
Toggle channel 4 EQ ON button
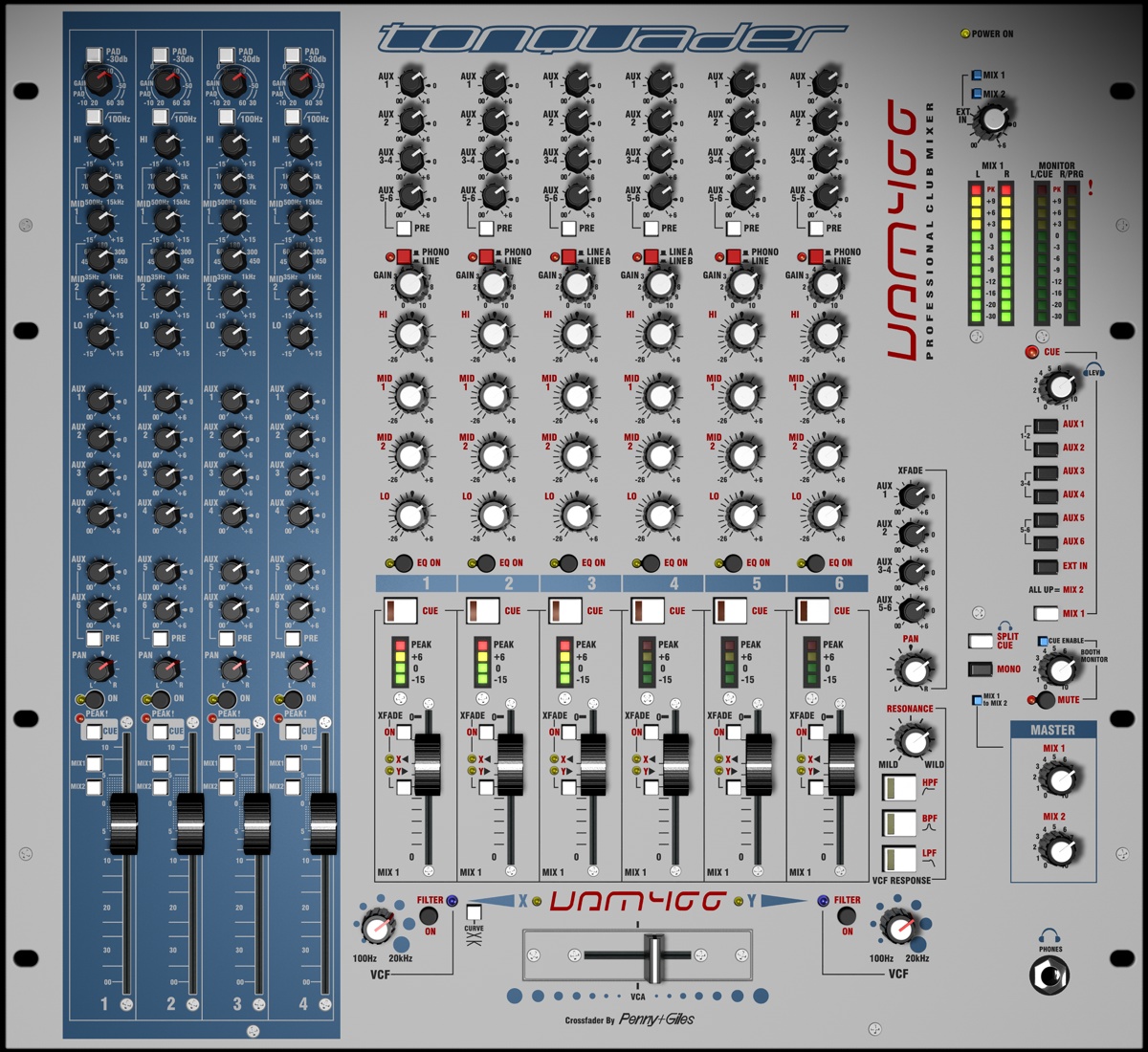point(650,563)
